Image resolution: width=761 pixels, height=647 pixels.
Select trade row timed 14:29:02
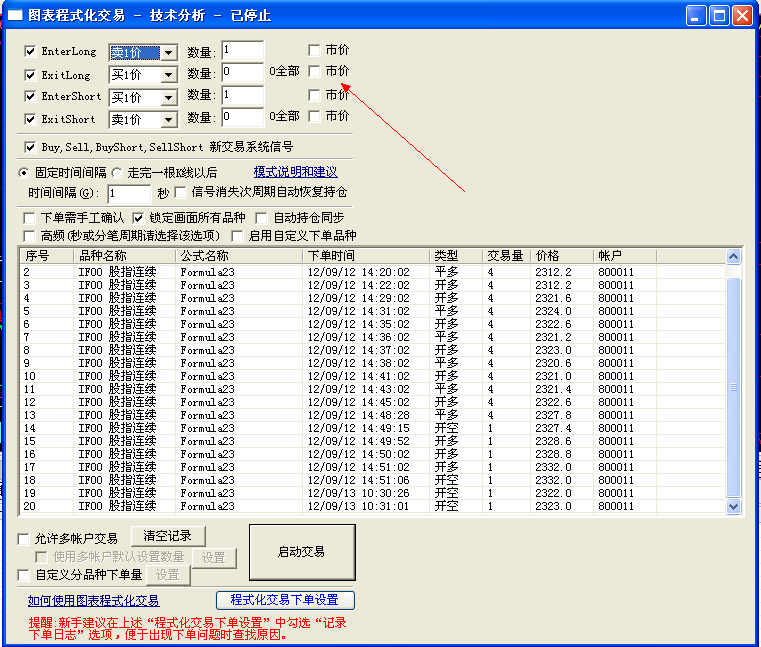[x=373, y=299]
